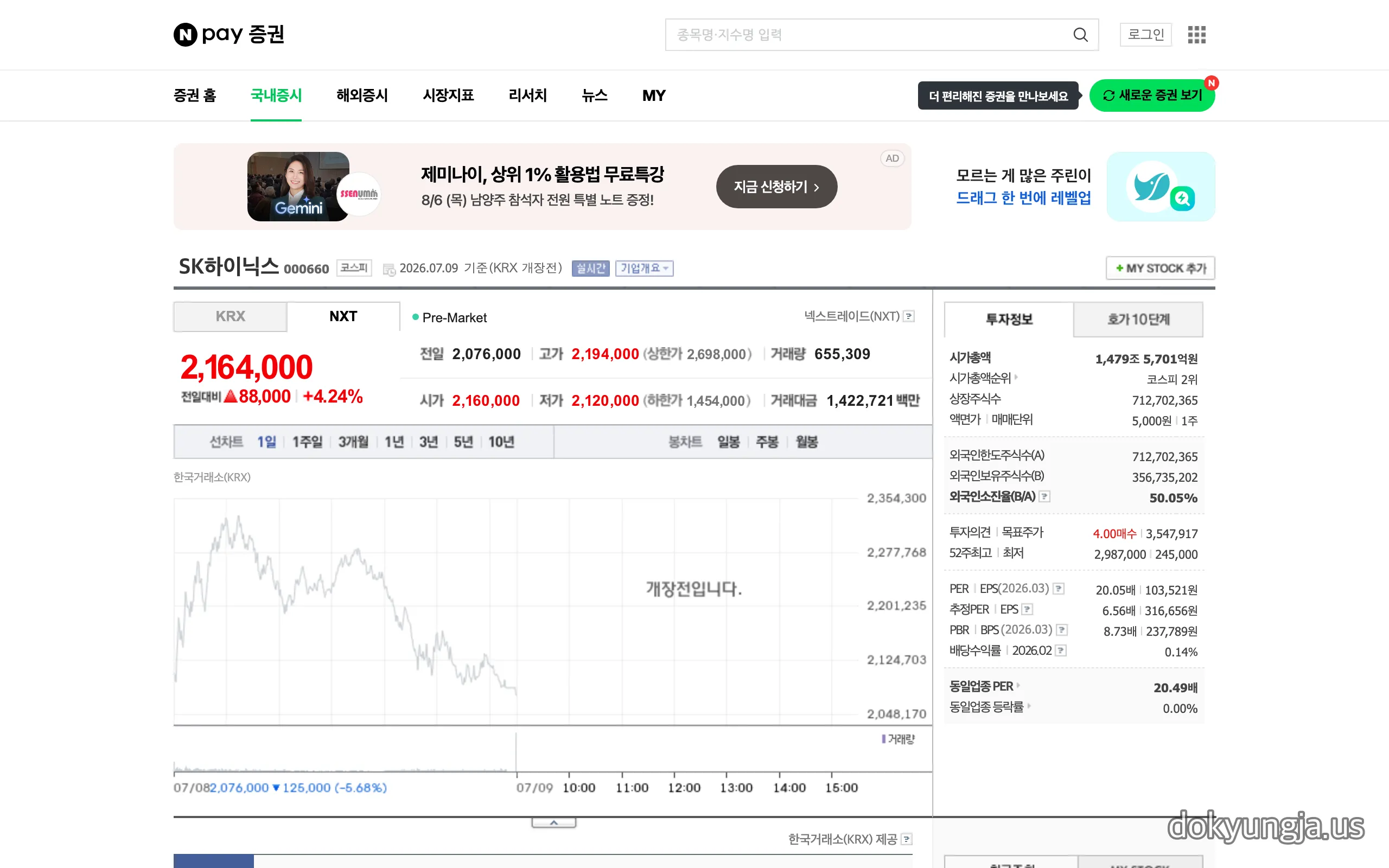1389x868 pixels.
Task: Select the 1주일 line chart range
Action: [307, 442]
